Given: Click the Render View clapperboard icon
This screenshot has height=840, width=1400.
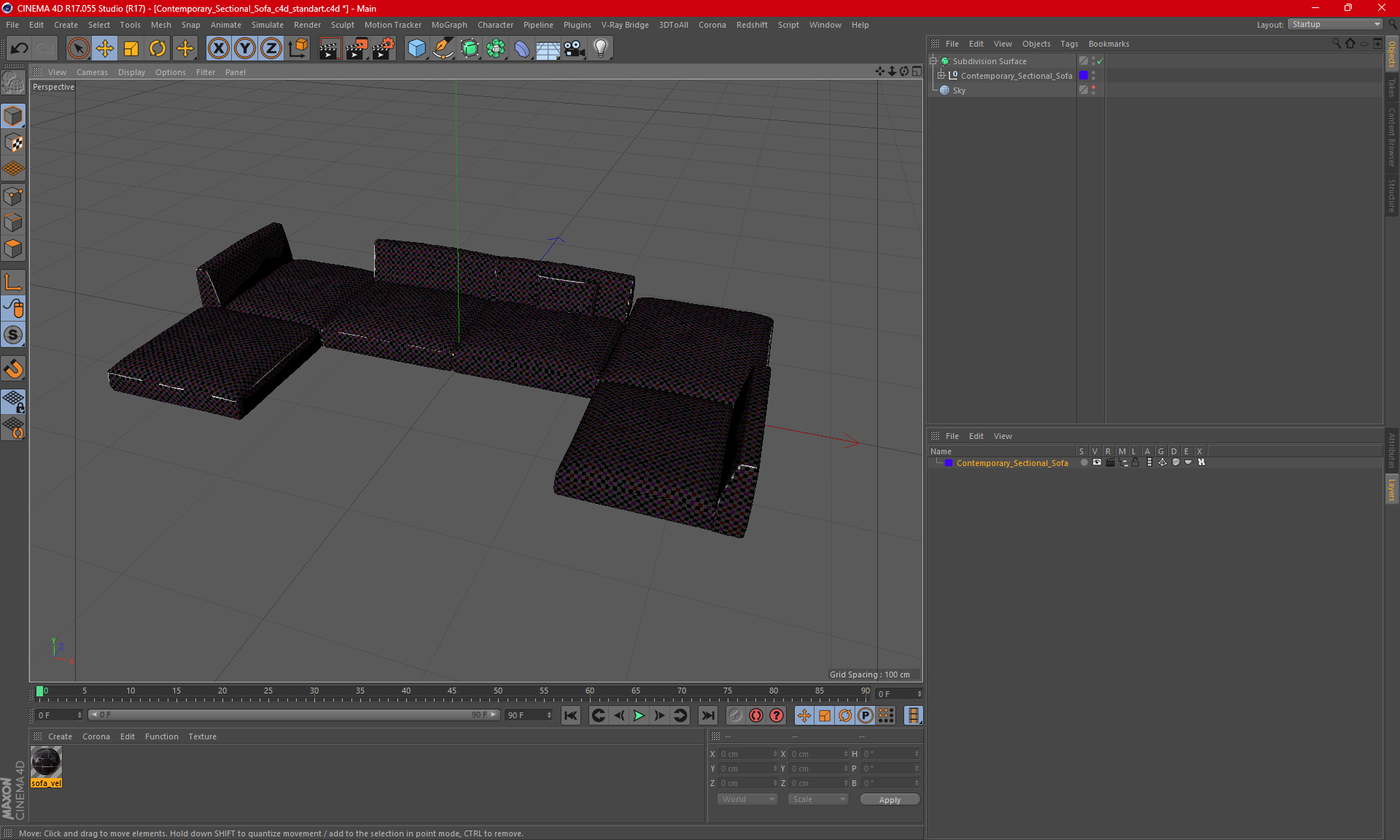Looking at the screenshot, I should pyautogui.click(x=330, y=49).
